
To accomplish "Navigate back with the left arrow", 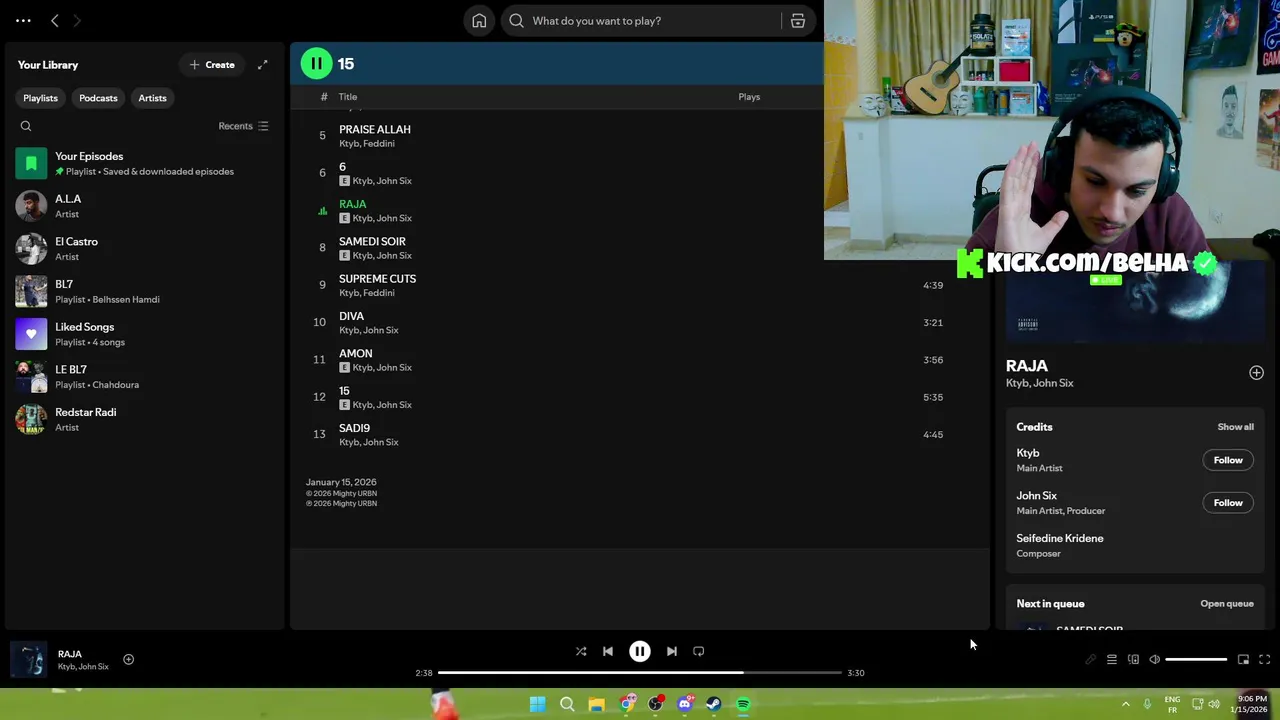I will (55, 20).
